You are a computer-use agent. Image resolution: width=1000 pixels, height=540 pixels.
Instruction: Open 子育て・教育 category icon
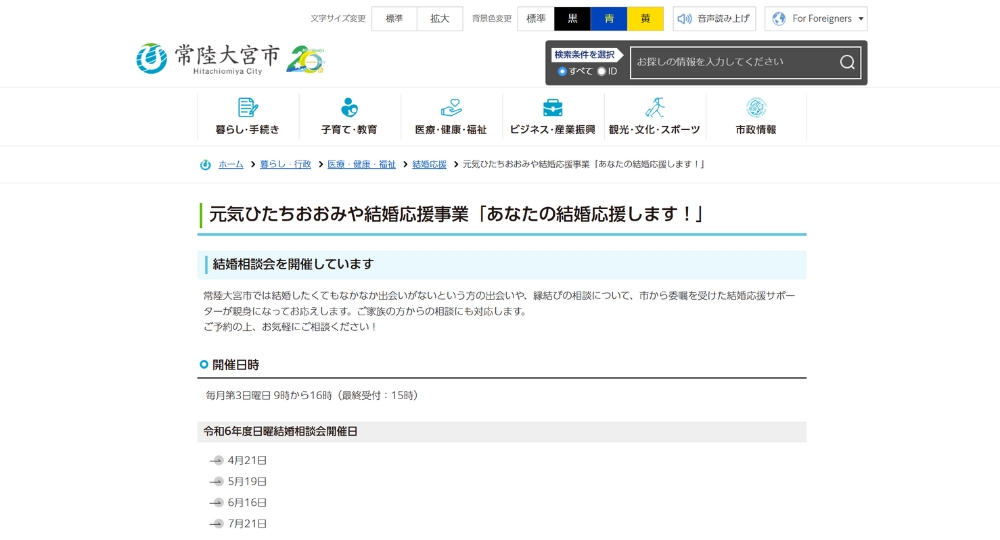coord(349,108)
